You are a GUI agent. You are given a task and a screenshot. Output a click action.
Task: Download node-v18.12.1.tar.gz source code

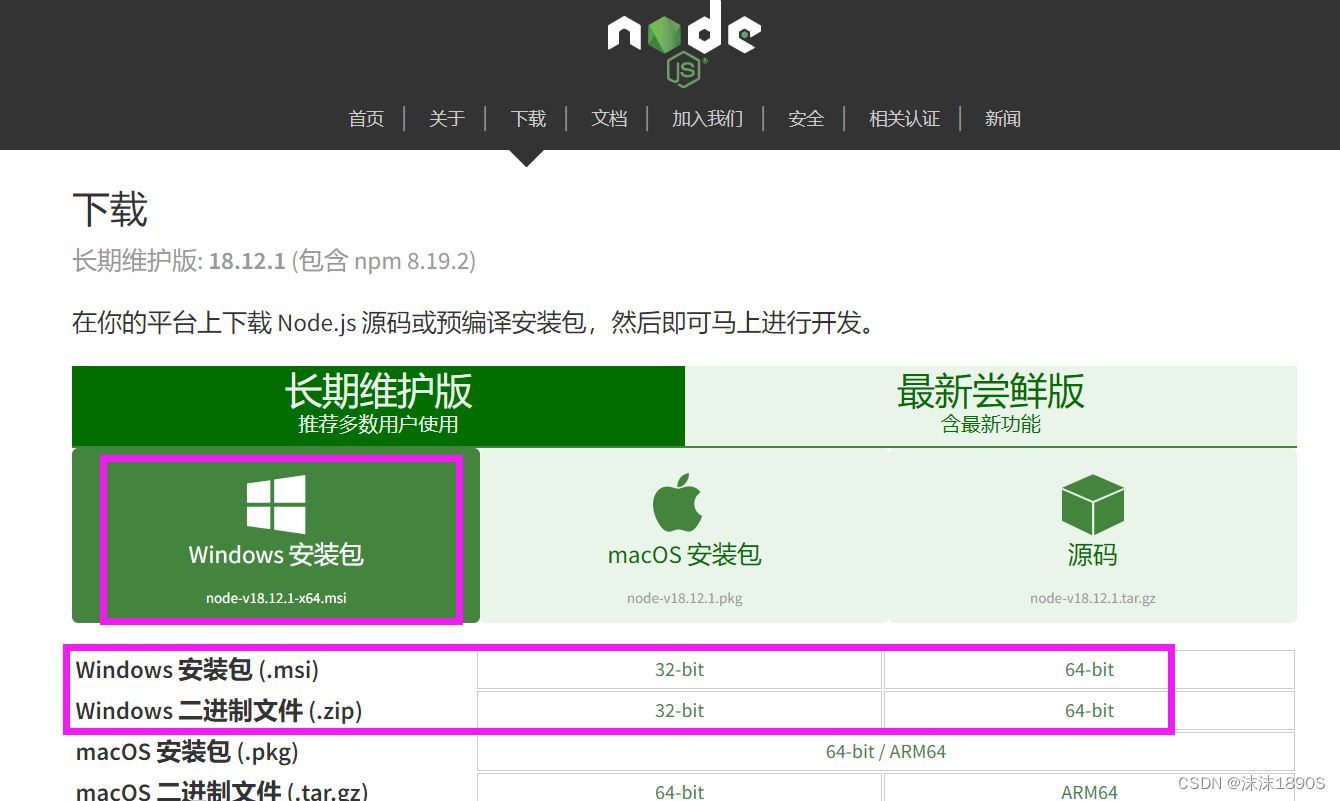coord(1092,536)
